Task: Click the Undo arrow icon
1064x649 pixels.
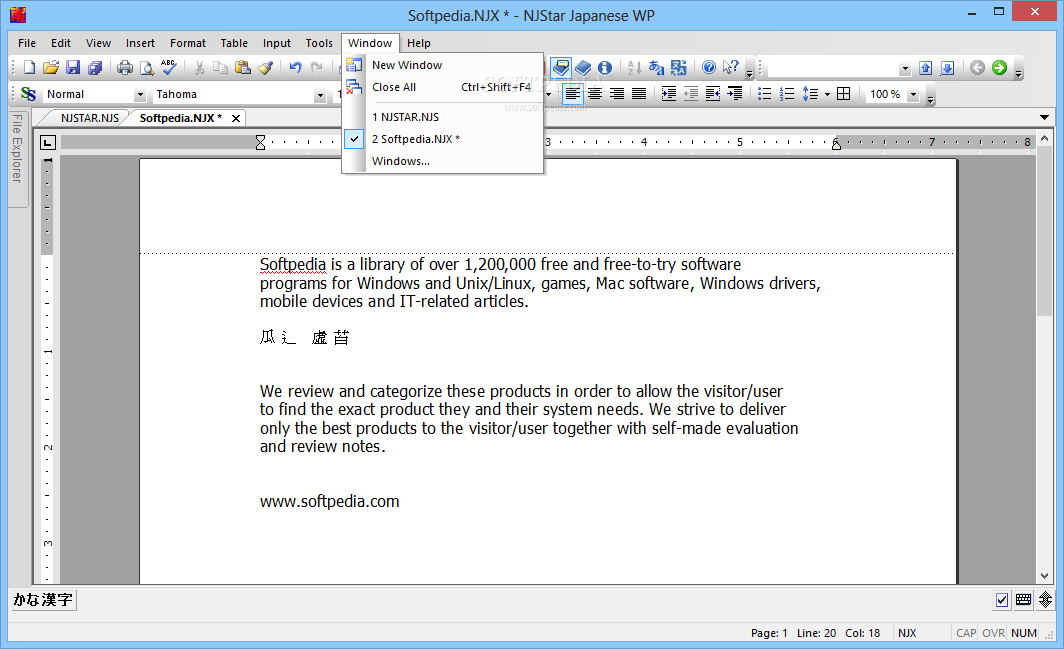Action: click(295, 67)
